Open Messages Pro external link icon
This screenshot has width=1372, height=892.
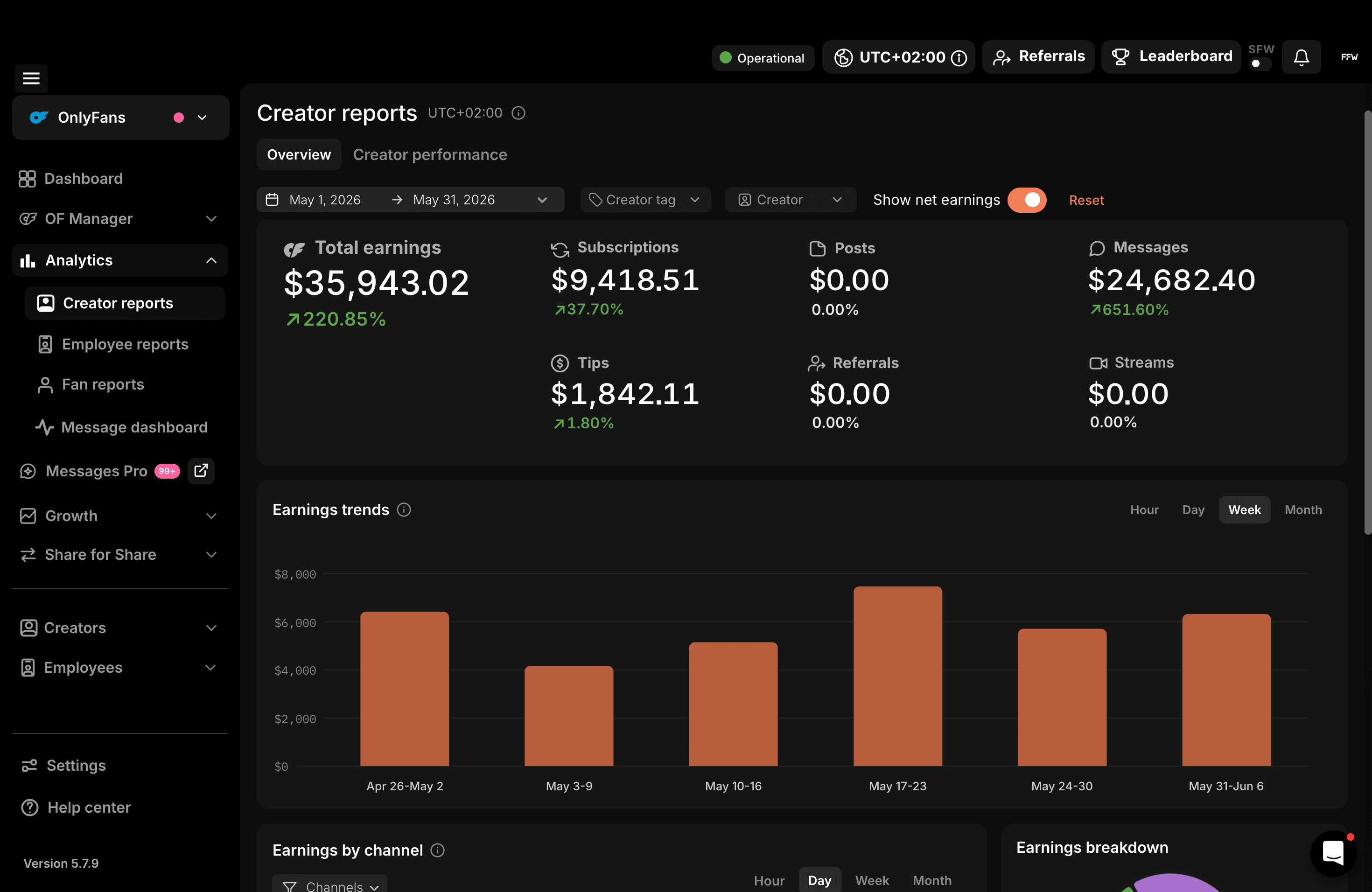coord(201,471)
